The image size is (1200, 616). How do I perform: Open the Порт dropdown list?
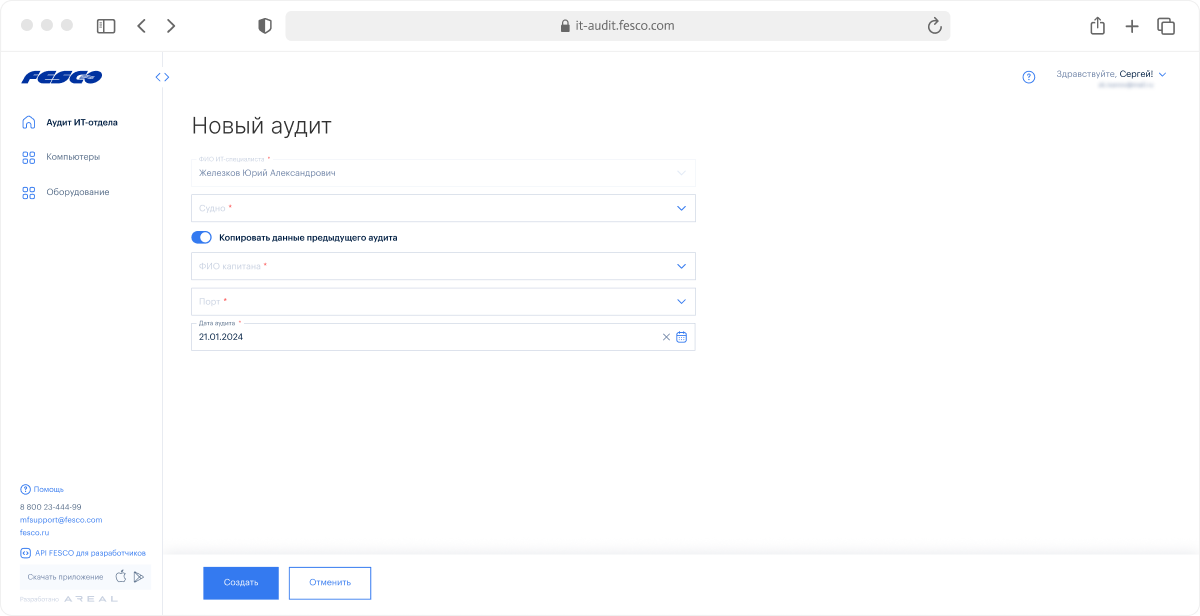coord(681,301)
